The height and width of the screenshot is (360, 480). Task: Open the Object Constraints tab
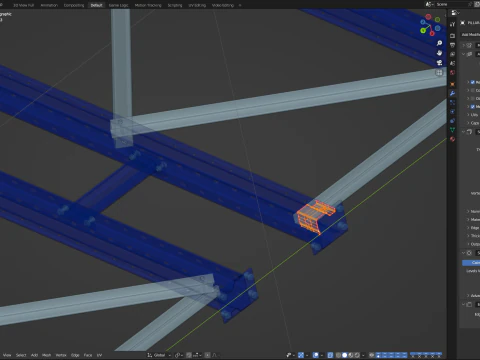point(452,121)
